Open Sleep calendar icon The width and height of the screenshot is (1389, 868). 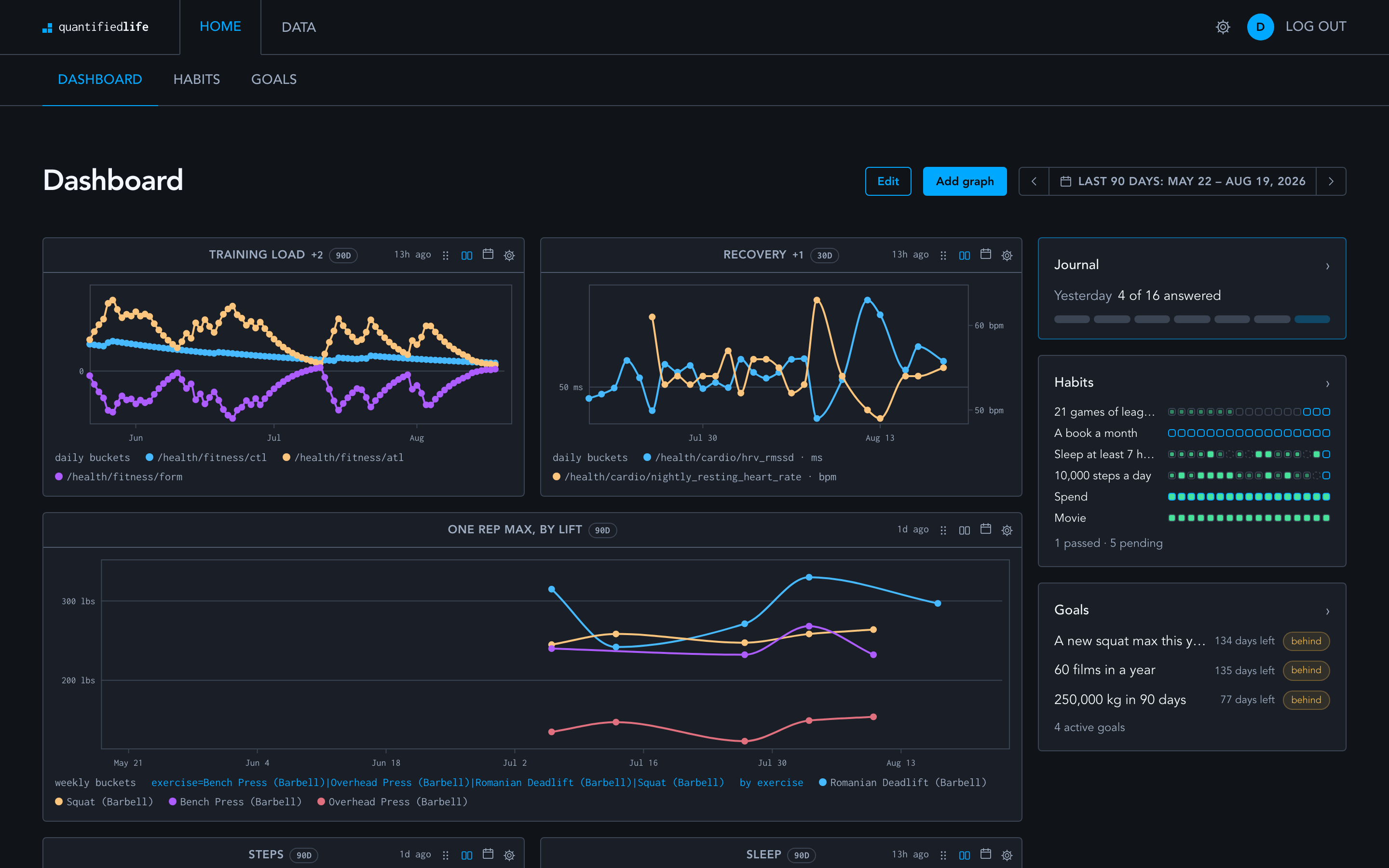(x=985, y=854)
